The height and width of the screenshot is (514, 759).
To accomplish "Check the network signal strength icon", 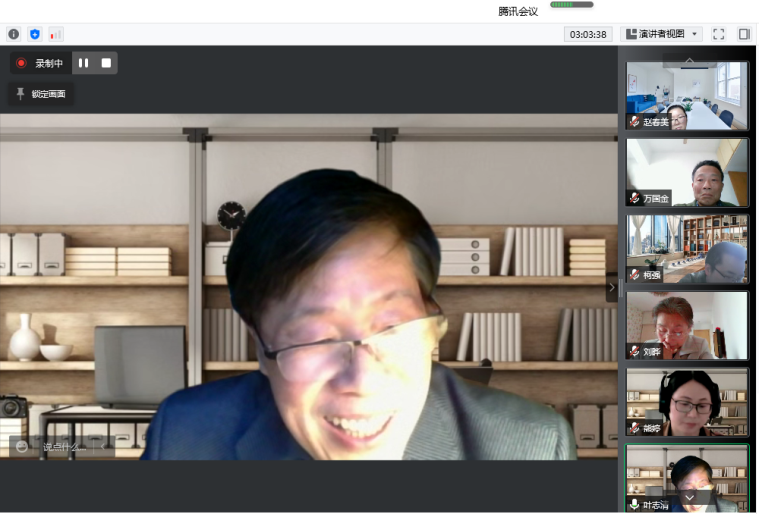I will [55, 34].
